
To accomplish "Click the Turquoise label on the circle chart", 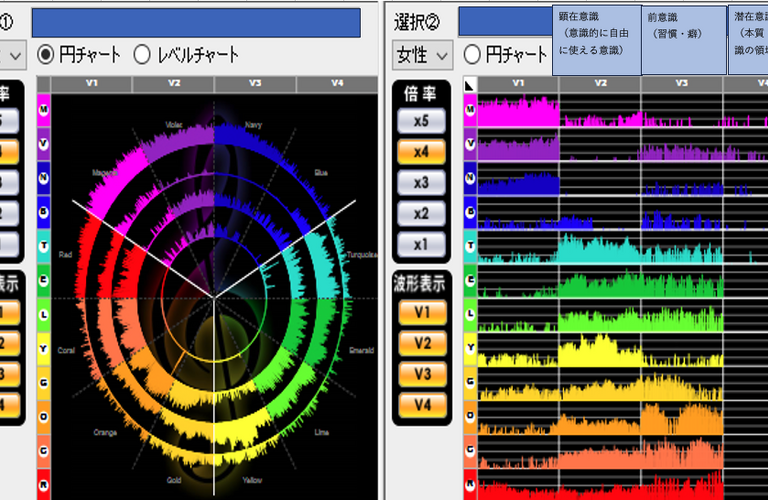I will click(362, 255).
